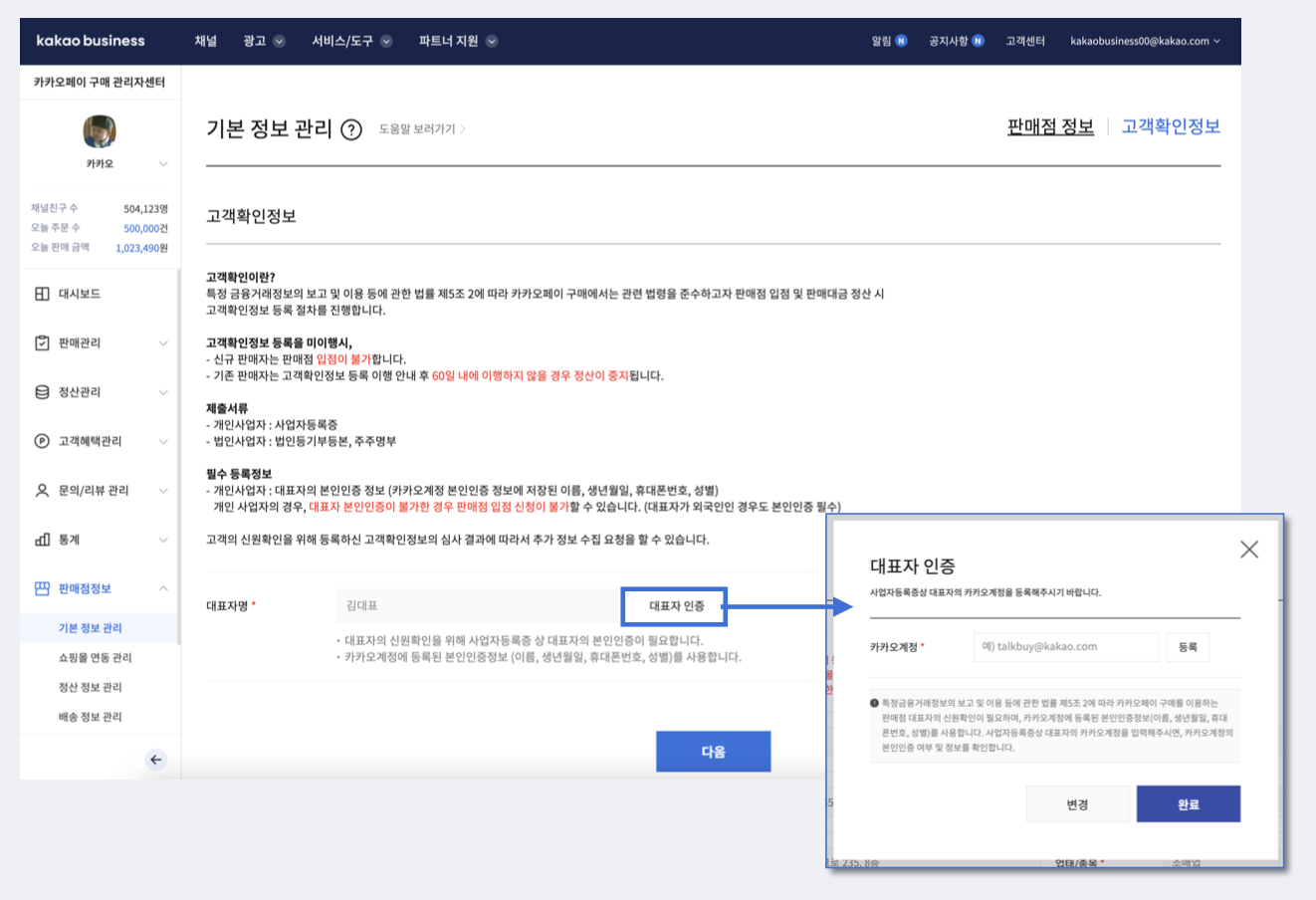The height and width of the screenshot is (900, 1316).
Task: Expand the 정산관리 chevron
Action: (163, 392)
